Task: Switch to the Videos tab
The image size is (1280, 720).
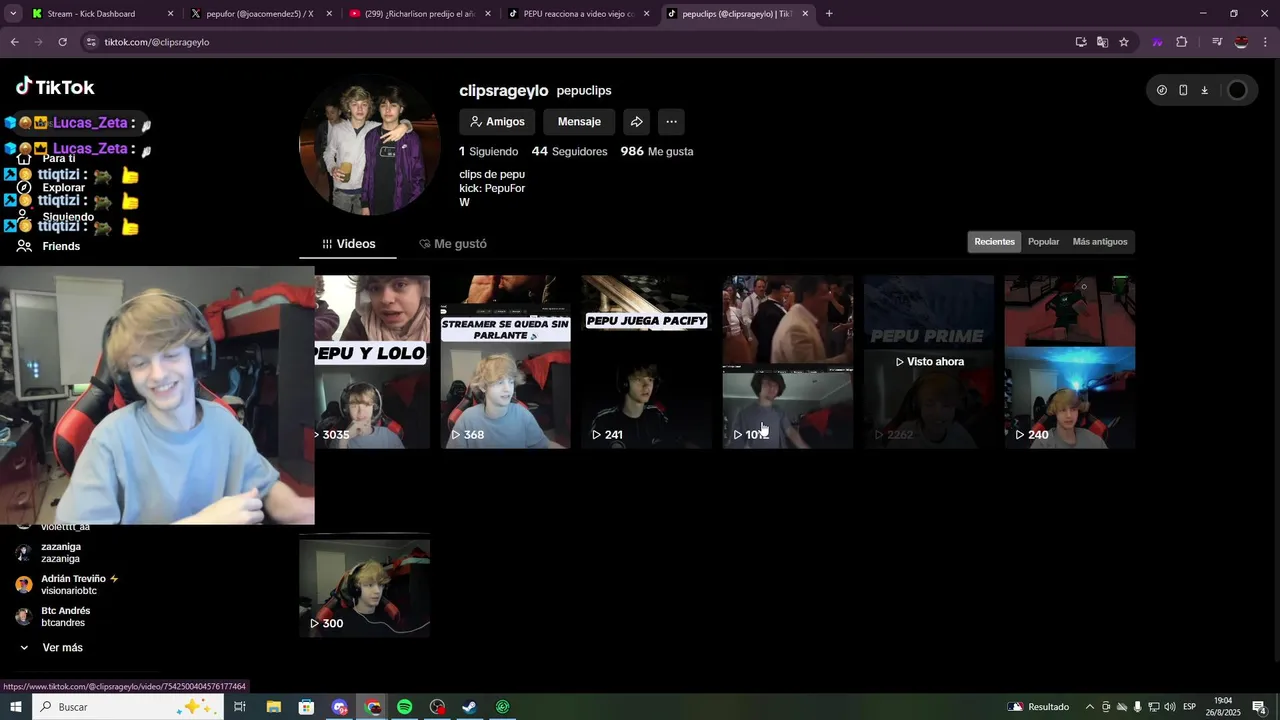Action: point(348,244)
